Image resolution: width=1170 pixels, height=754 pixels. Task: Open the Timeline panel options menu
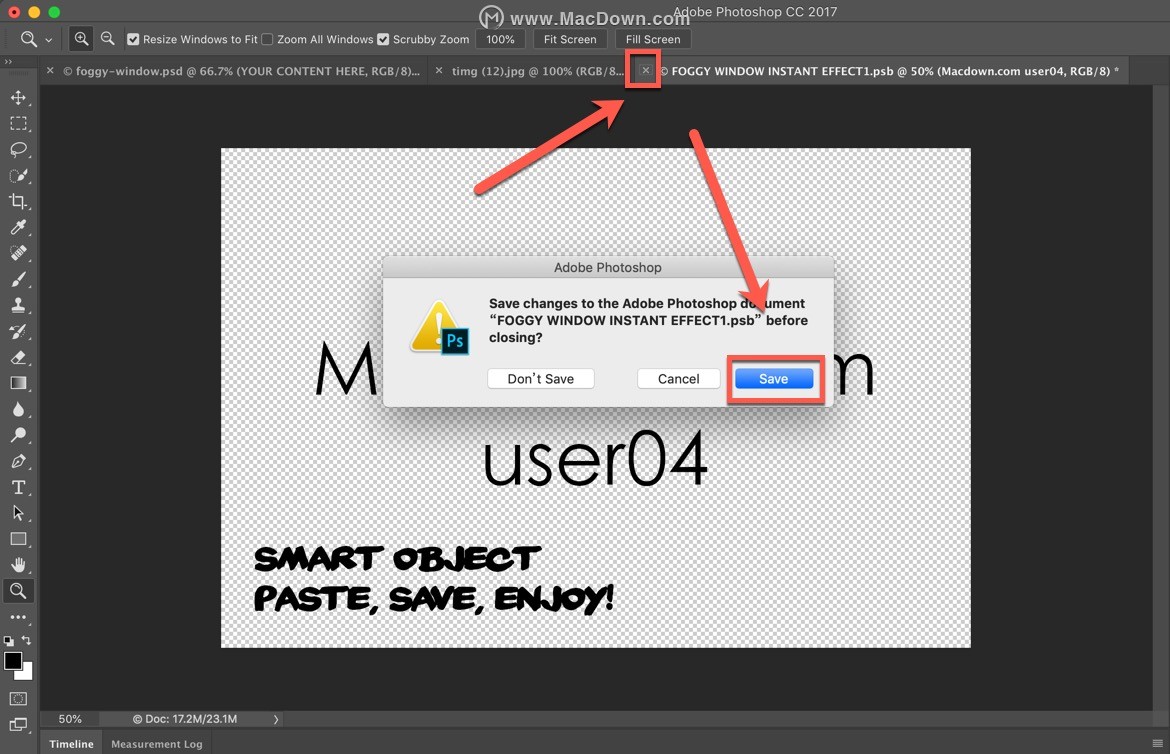coord(1157,744)
